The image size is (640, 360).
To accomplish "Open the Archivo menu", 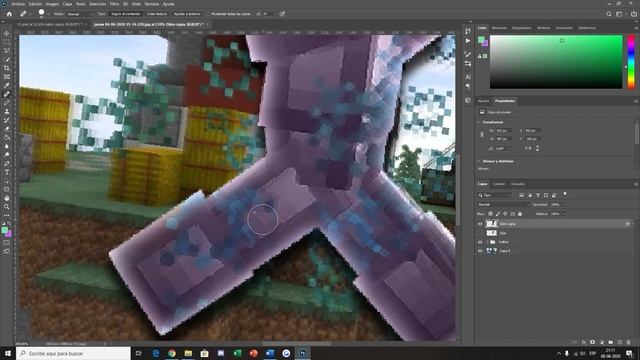I will tap(18, 4).
